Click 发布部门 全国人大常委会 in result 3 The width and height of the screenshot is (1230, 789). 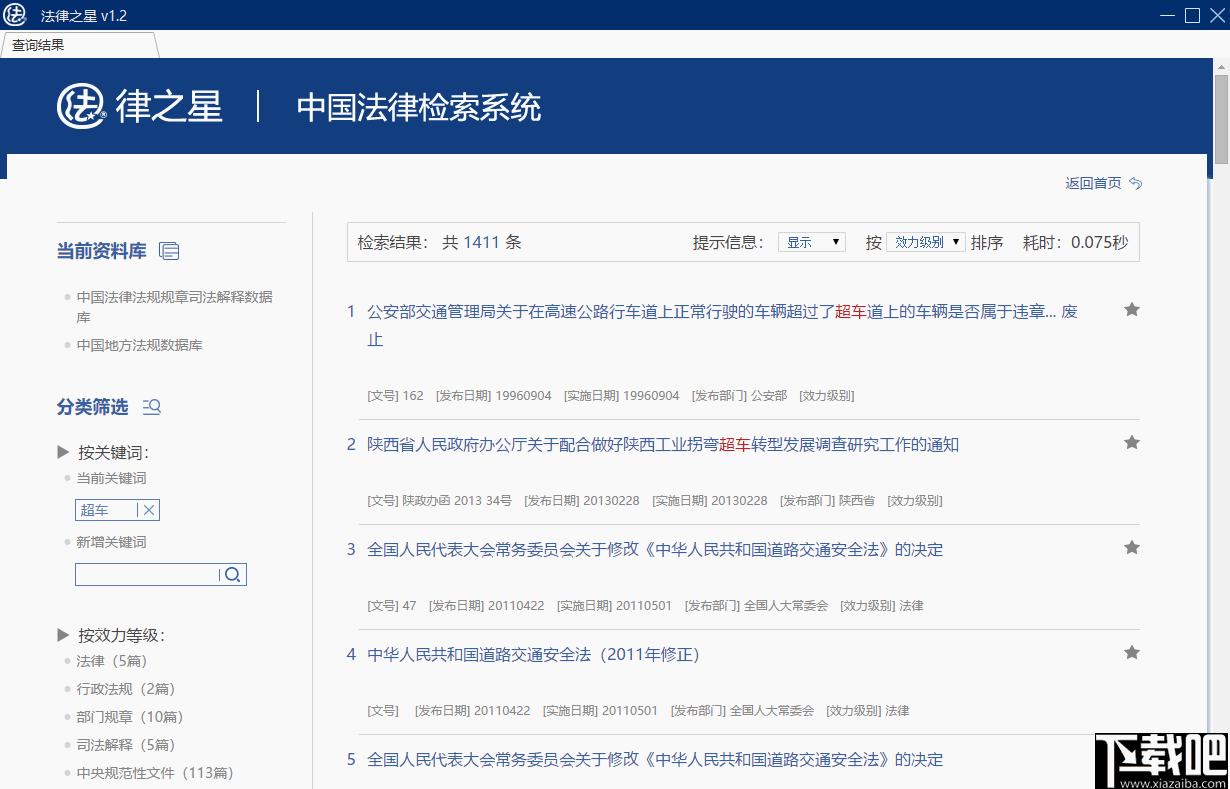tap(756, 605)
